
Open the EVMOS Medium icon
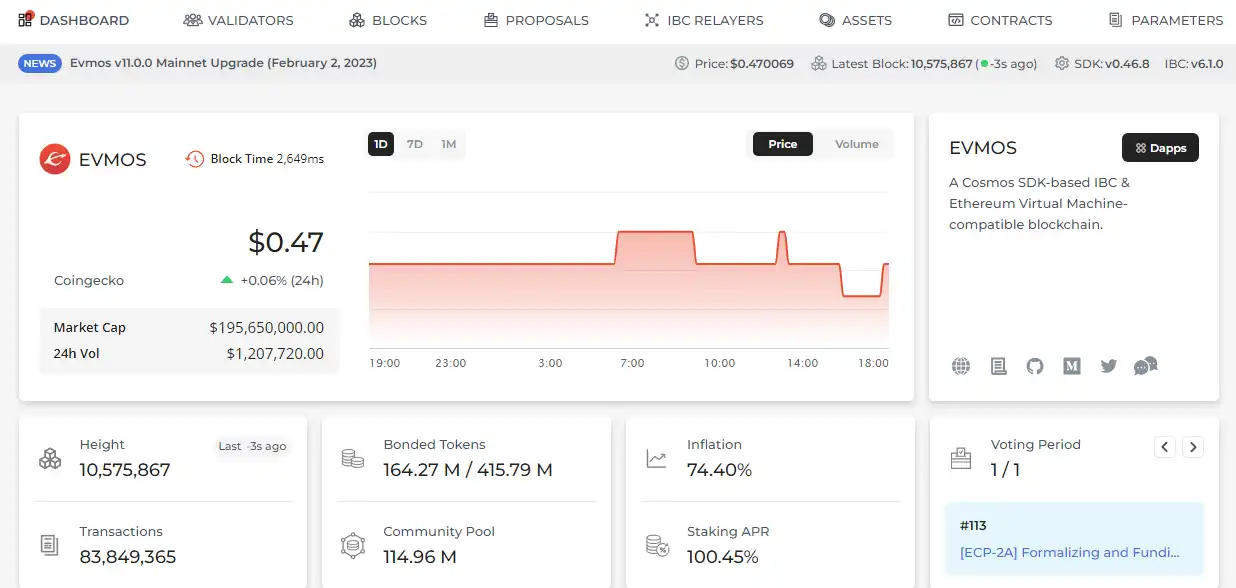1072,366
